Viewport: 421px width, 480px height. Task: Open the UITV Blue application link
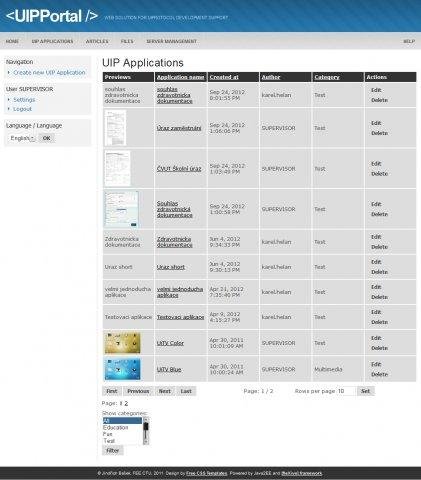[169, 369]
